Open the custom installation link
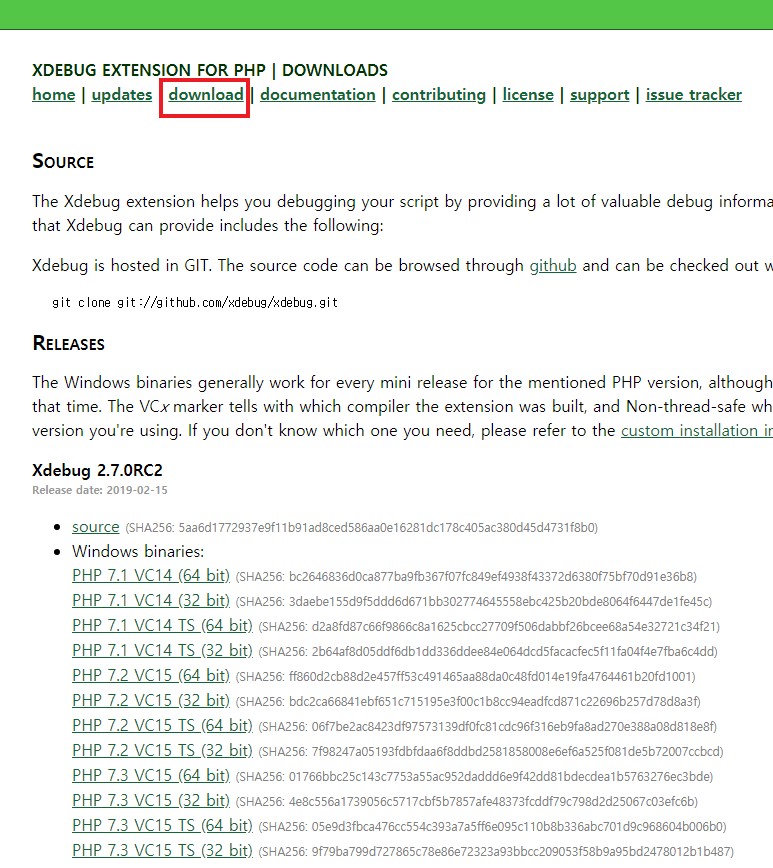773x868 pixels. tap(697, 431)
